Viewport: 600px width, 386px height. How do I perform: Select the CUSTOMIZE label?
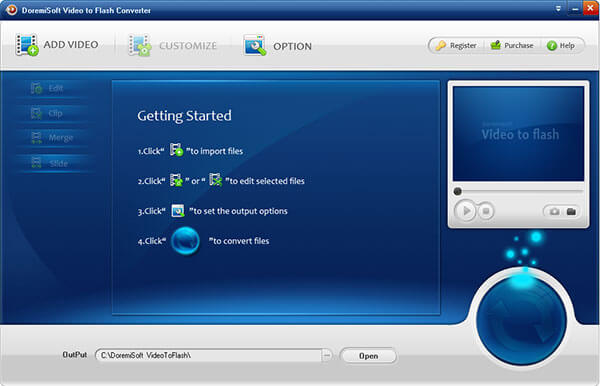[x=188, y=46]
